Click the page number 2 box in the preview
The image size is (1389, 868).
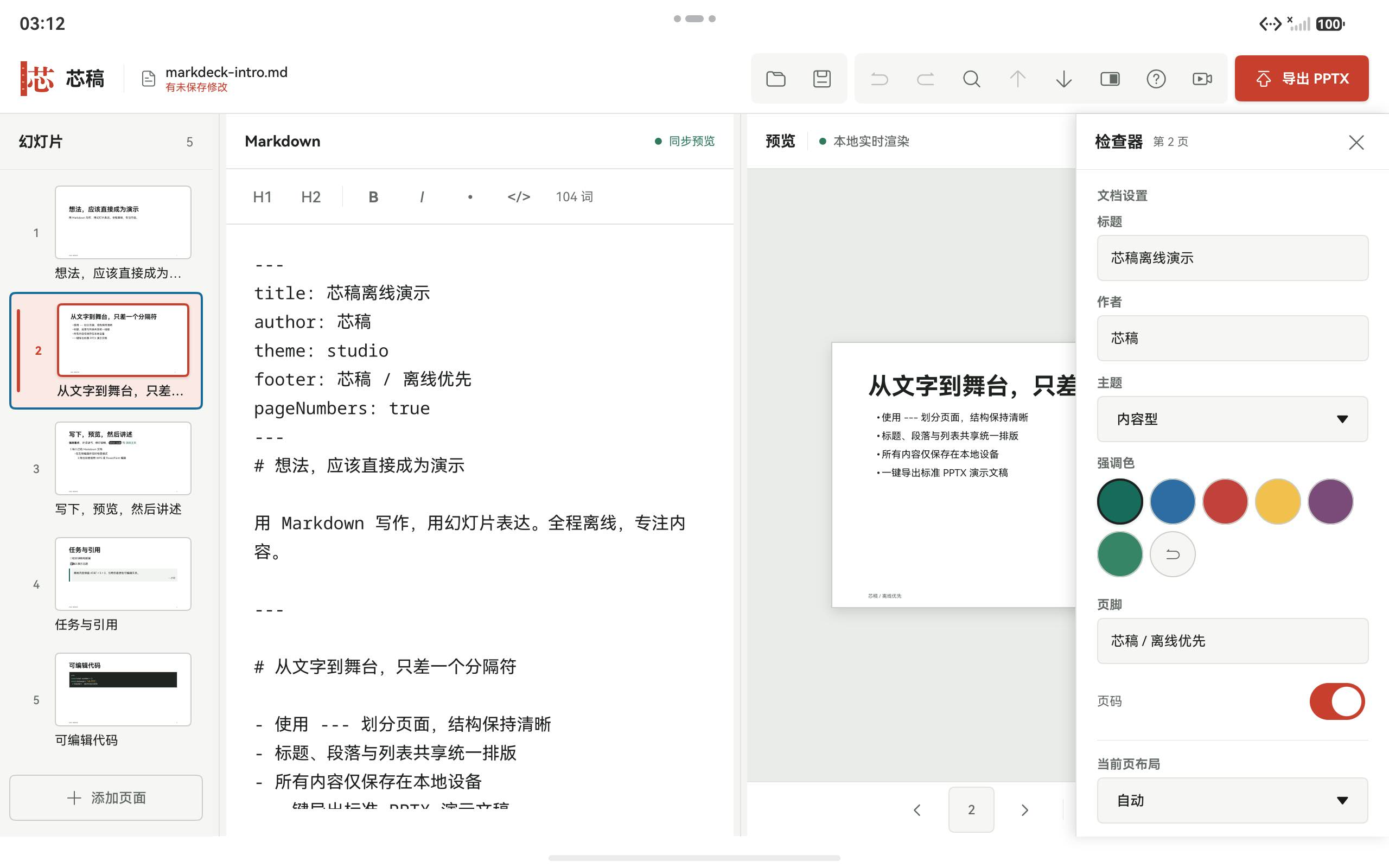click(971, 809)
